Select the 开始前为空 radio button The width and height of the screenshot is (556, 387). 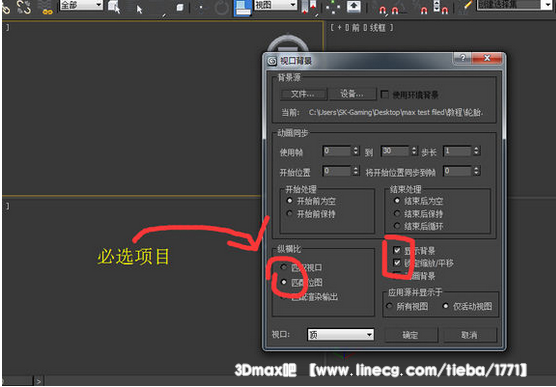290,201
